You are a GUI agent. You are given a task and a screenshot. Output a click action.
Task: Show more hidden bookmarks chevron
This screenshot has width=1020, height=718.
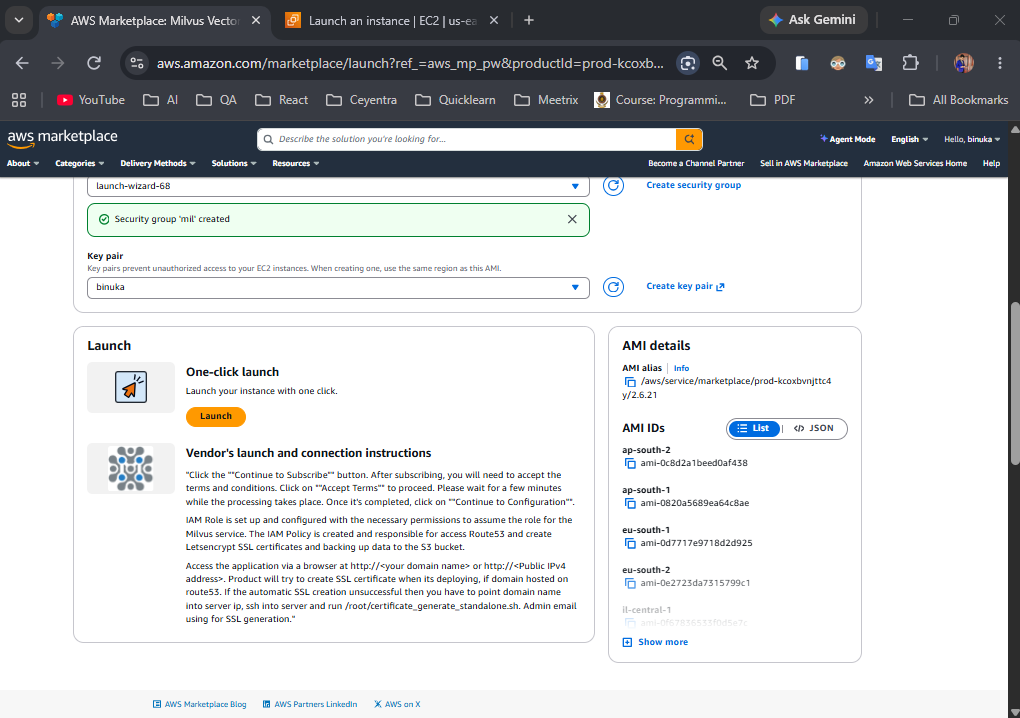[x=868, y=100]
